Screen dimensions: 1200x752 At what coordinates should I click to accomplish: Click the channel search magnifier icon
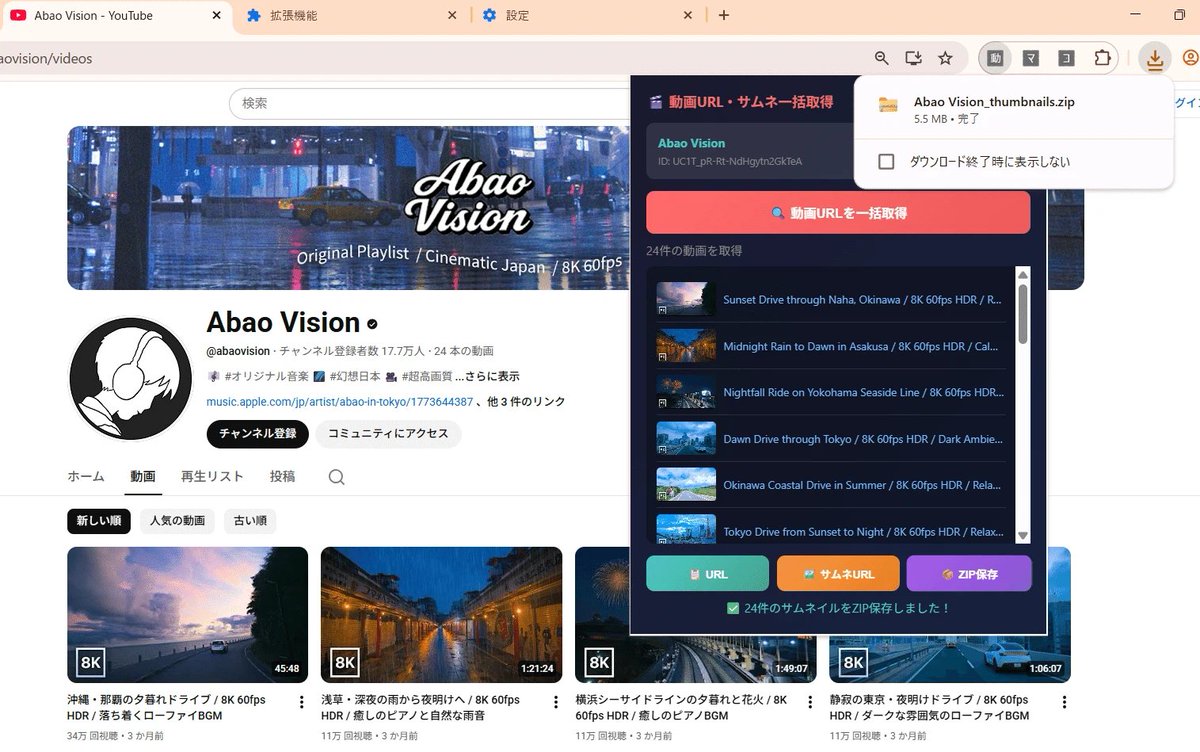point(337,477)
